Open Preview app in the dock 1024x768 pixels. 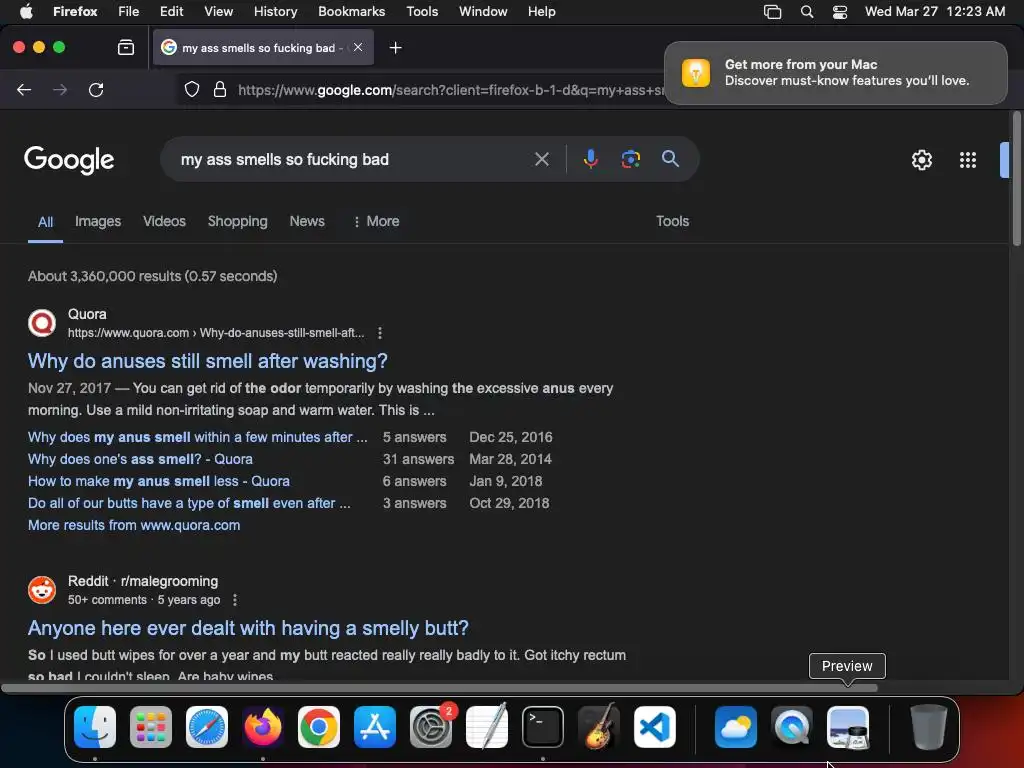tap(848, 727)
